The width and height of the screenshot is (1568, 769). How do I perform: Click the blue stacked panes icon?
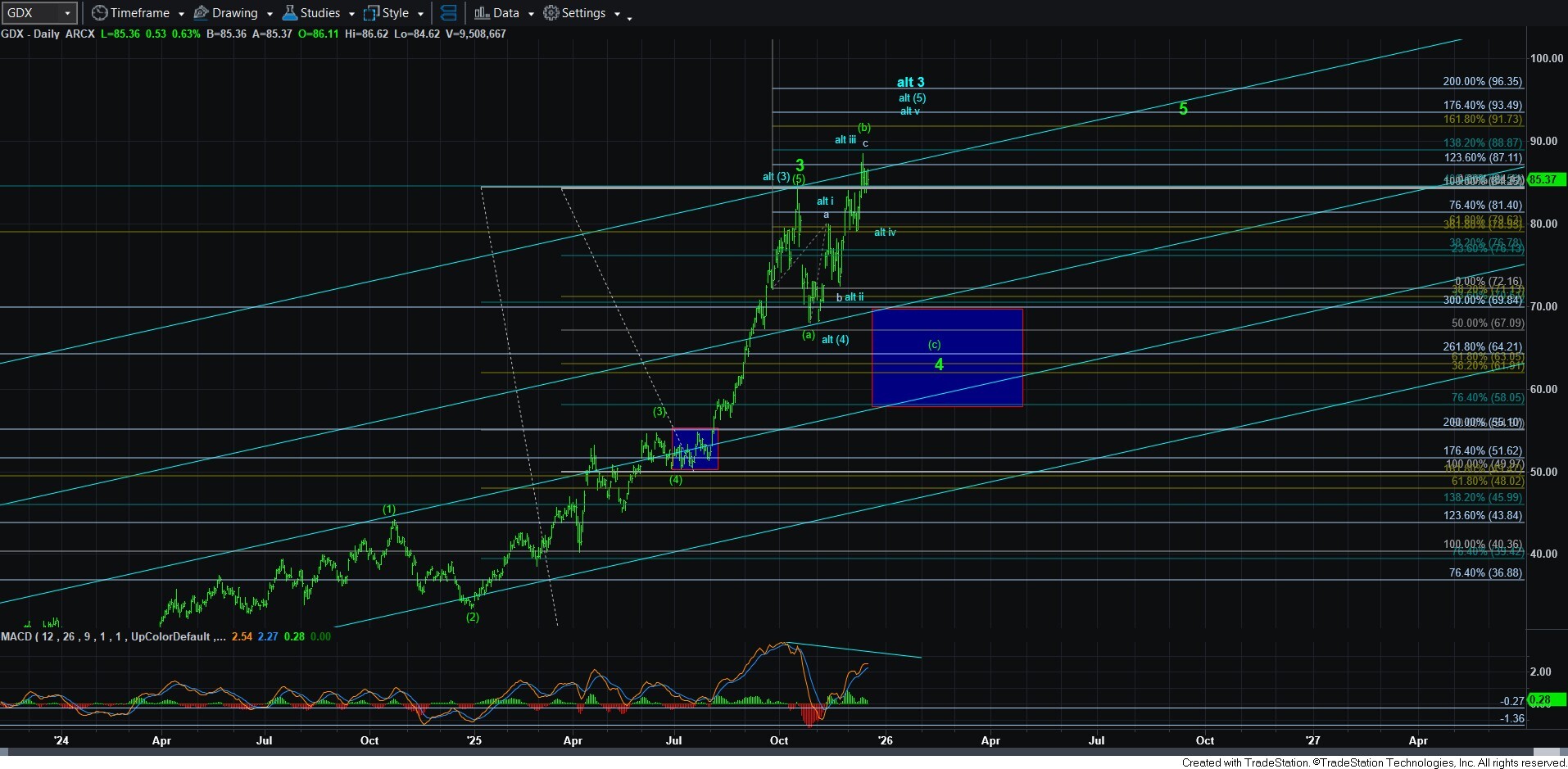(x=448, y=13)
